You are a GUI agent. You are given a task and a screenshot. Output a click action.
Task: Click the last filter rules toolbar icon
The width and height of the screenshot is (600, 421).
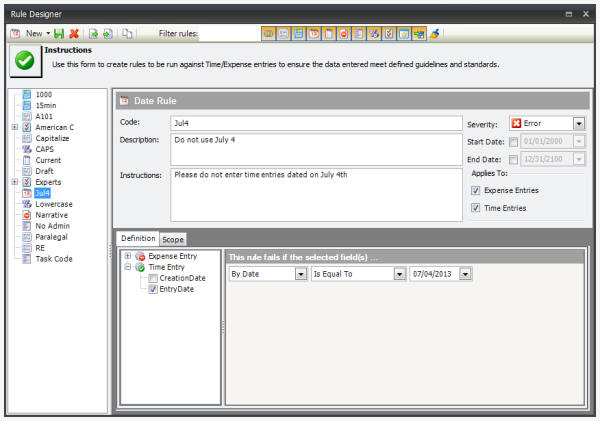(x=436, y=34)
